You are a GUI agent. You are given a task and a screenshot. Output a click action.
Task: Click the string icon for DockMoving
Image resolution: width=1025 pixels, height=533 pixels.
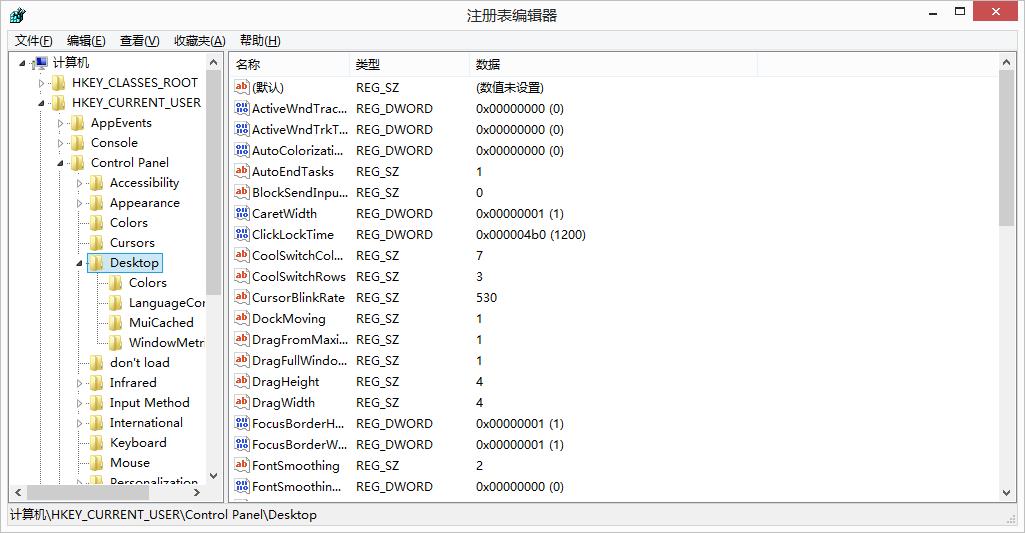pyautogui.click(x=242, y=318)
